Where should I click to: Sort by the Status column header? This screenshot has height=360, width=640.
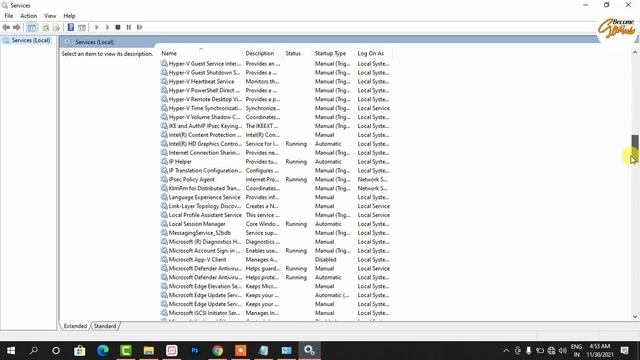coord(293,53)
